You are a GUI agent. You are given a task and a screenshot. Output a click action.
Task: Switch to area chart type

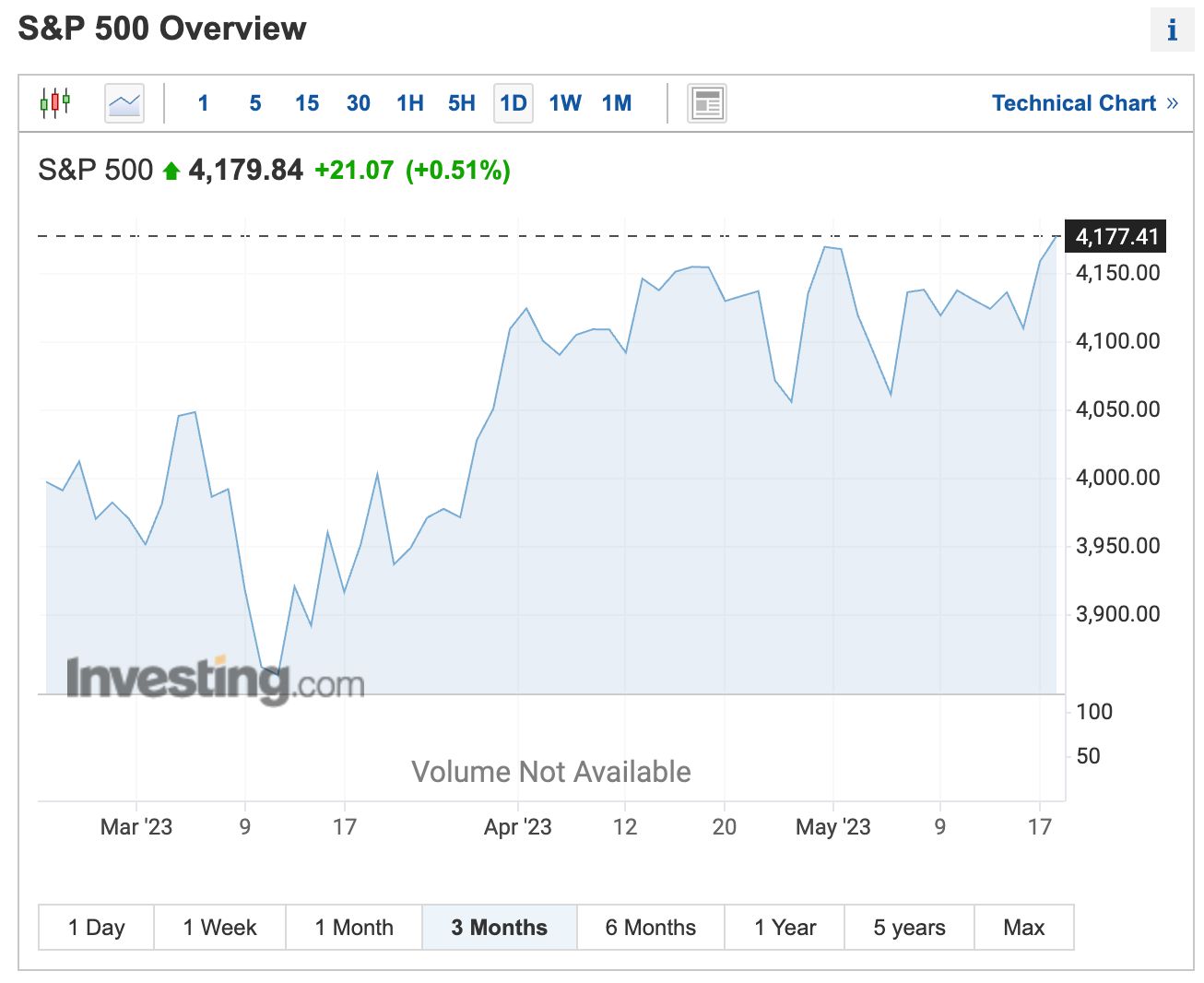coord(124,102)
